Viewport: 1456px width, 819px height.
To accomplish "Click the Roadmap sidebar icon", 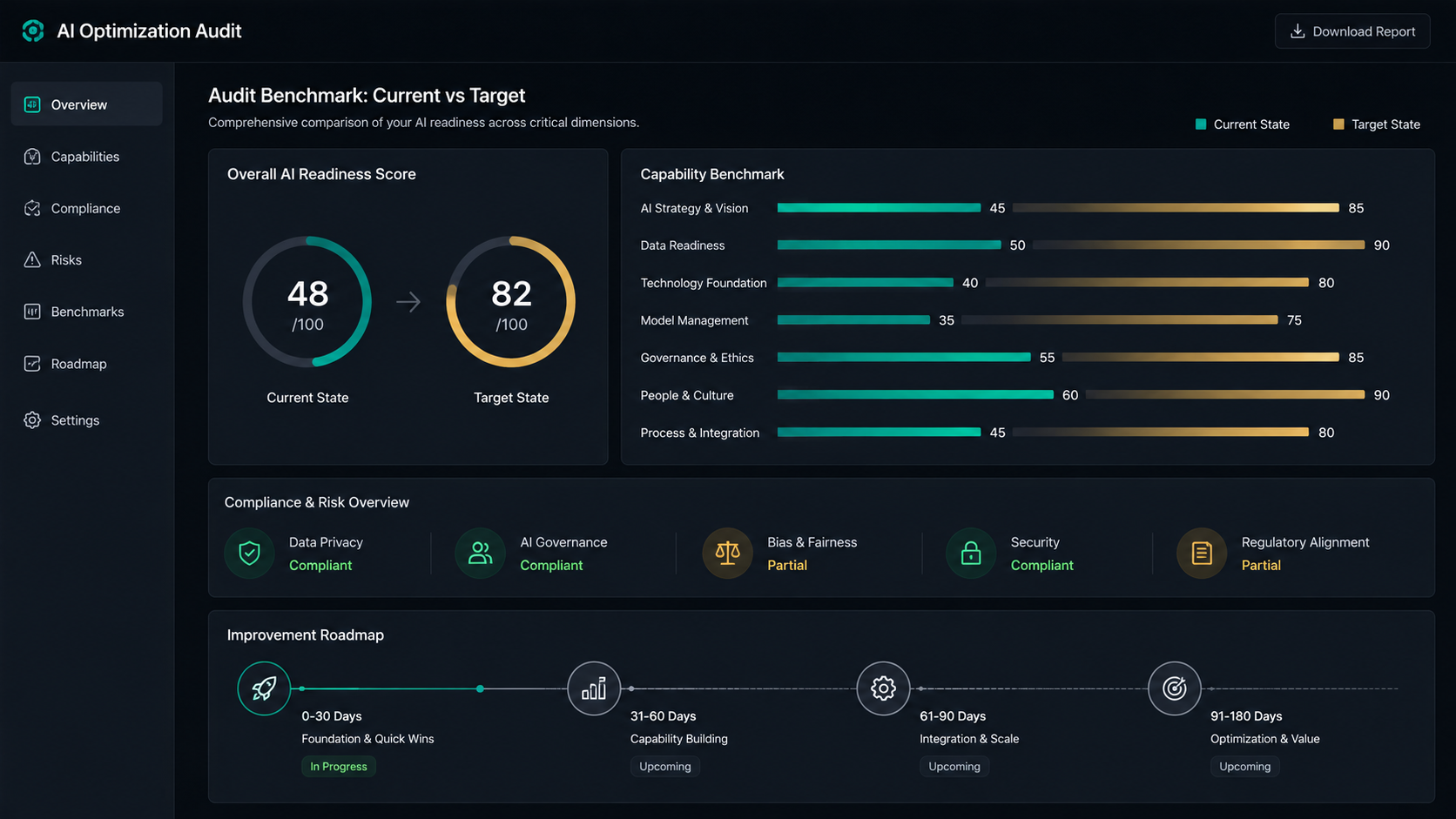I will pyautogui.click(x=32, y=364).
